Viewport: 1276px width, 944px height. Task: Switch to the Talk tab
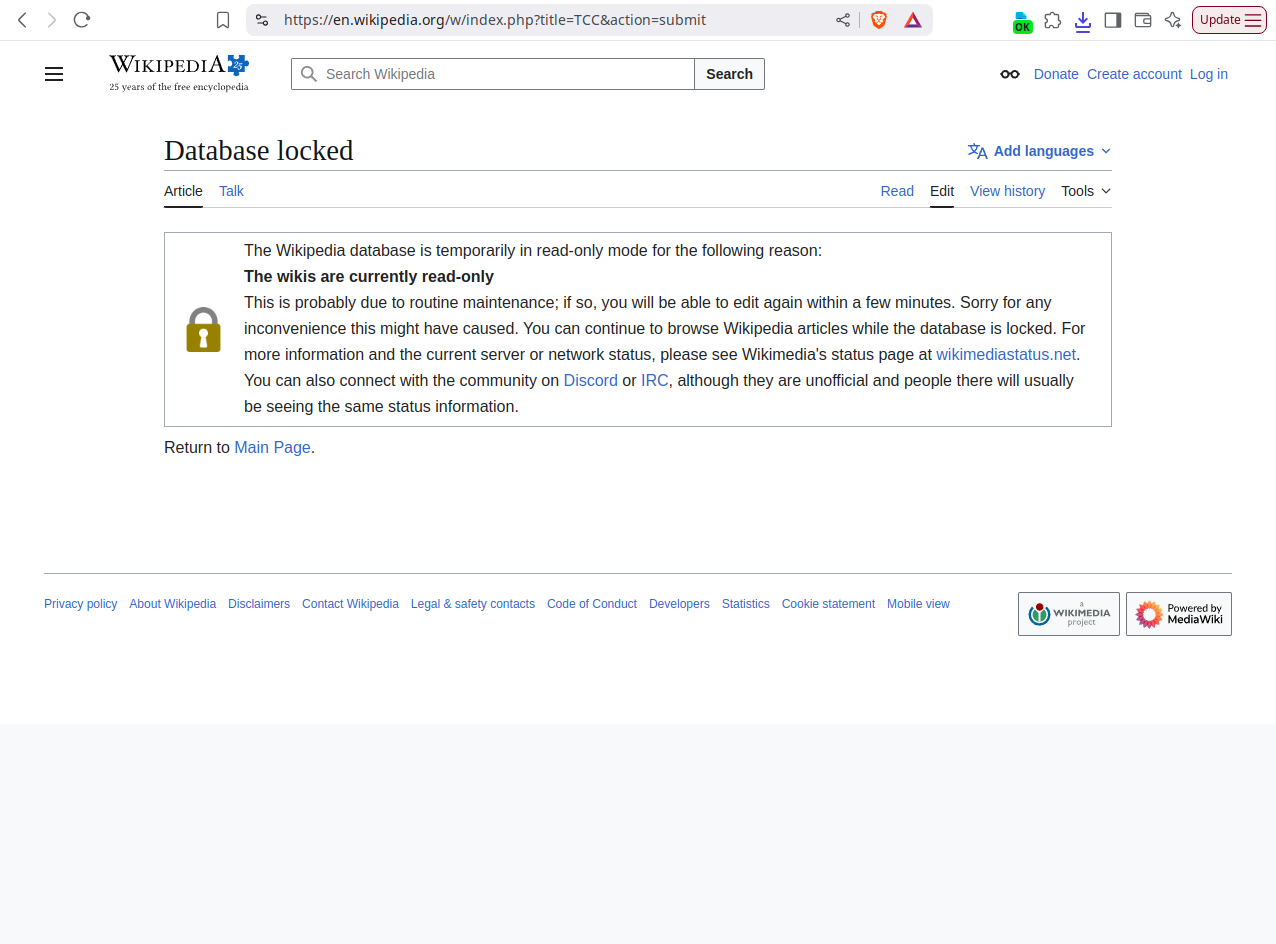click(x=231, y=191)
